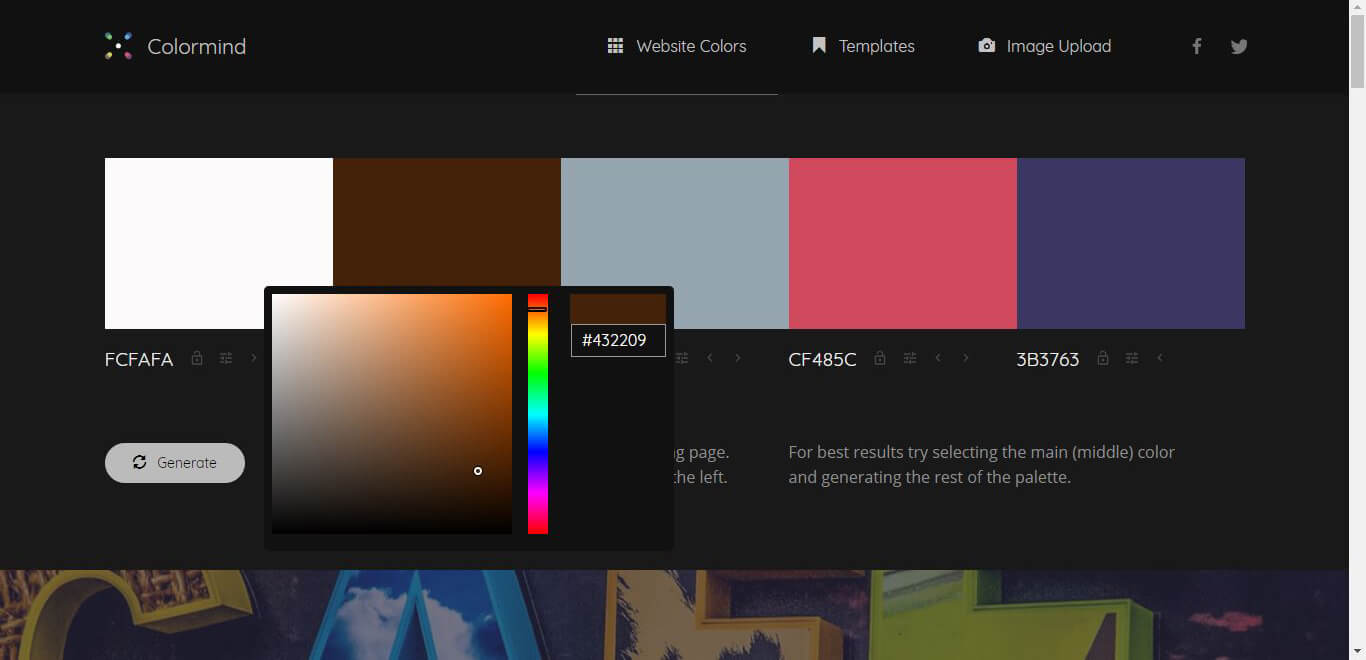
Task: Shift FCFAFA right using its chevron
Action: (x=252, y=357)
